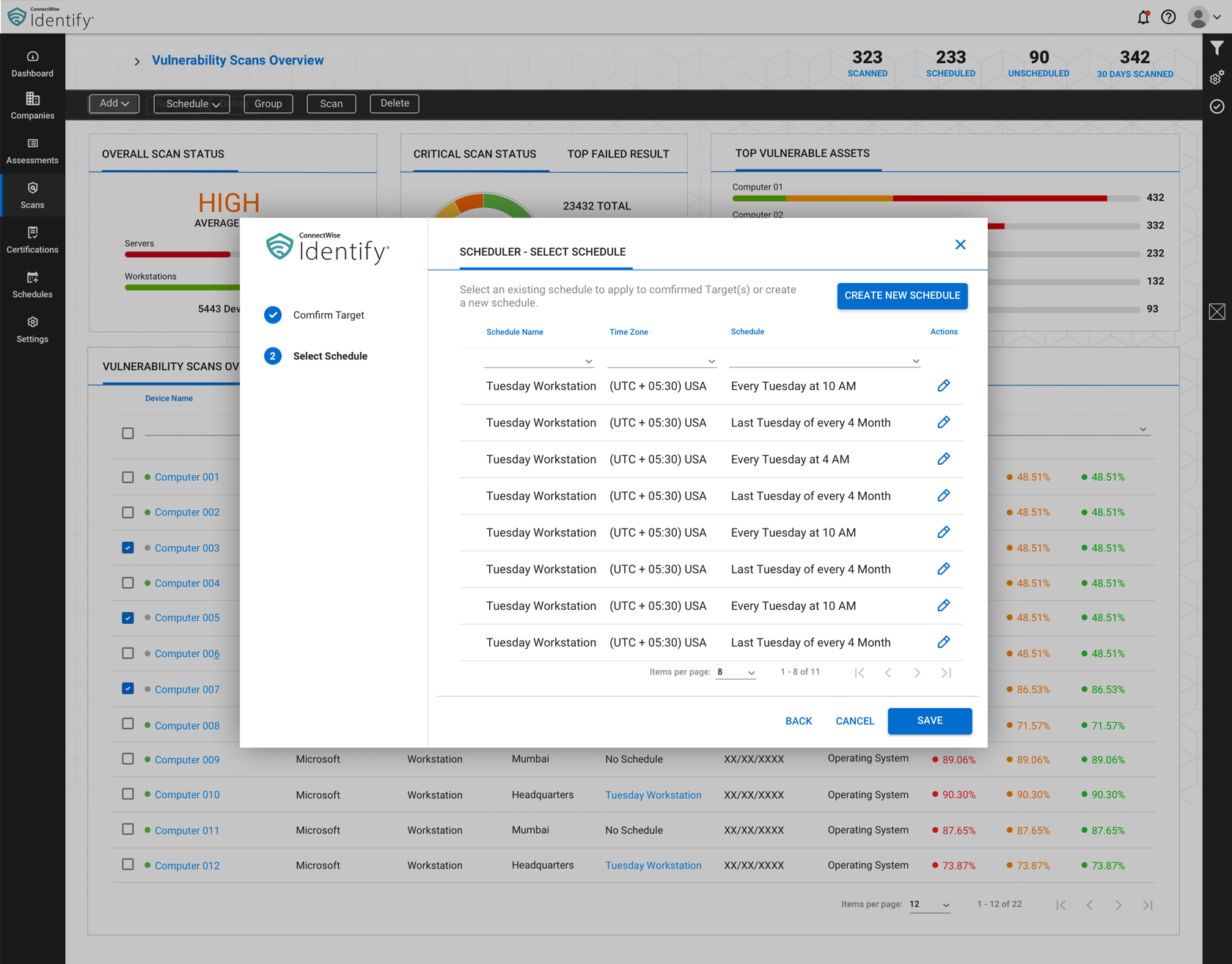Click the Servers red status bar
The width and height of the screenshot is (1232, 964).
[x=177, y=254]
